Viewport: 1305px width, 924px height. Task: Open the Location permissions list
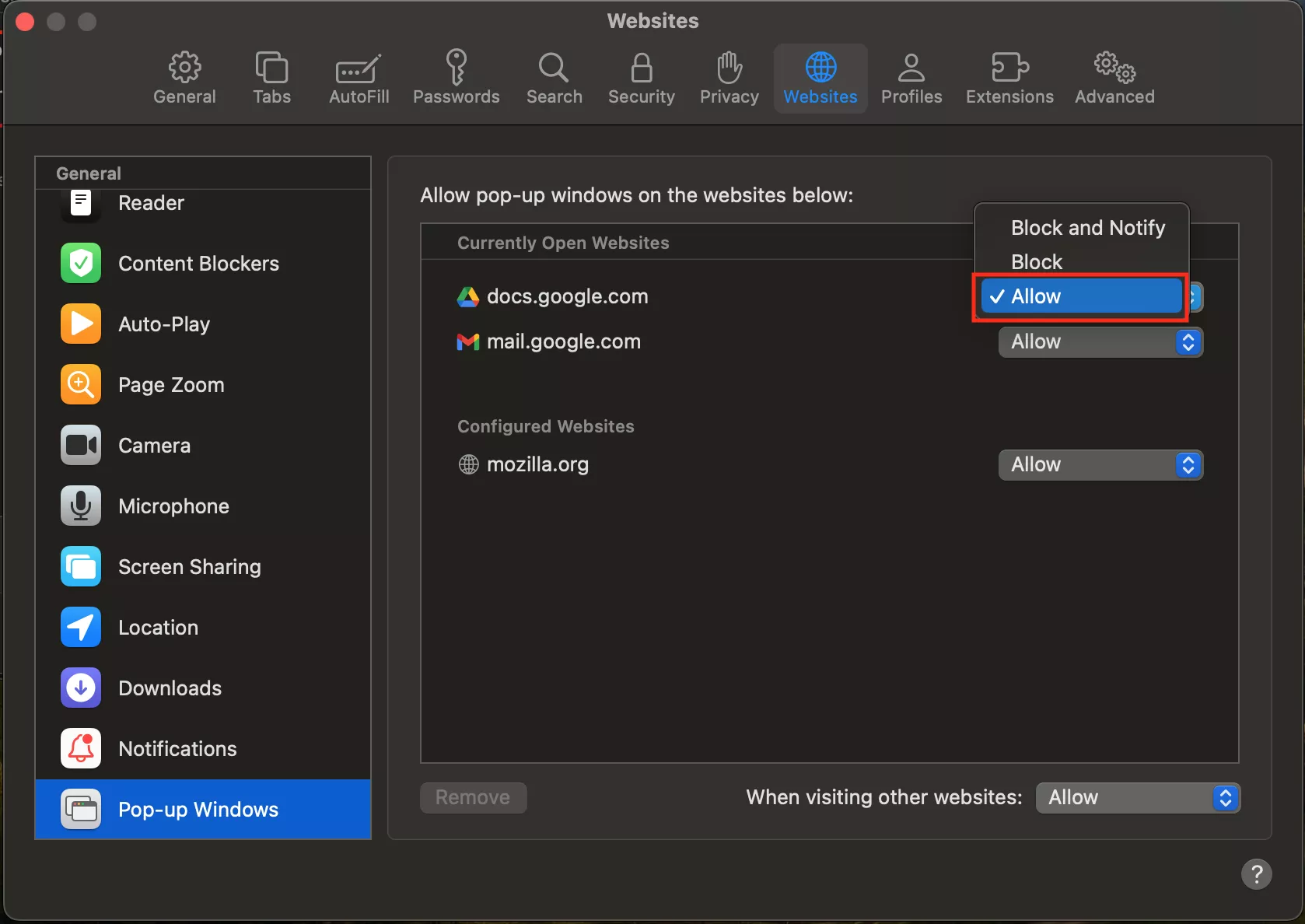click(158, 628)
